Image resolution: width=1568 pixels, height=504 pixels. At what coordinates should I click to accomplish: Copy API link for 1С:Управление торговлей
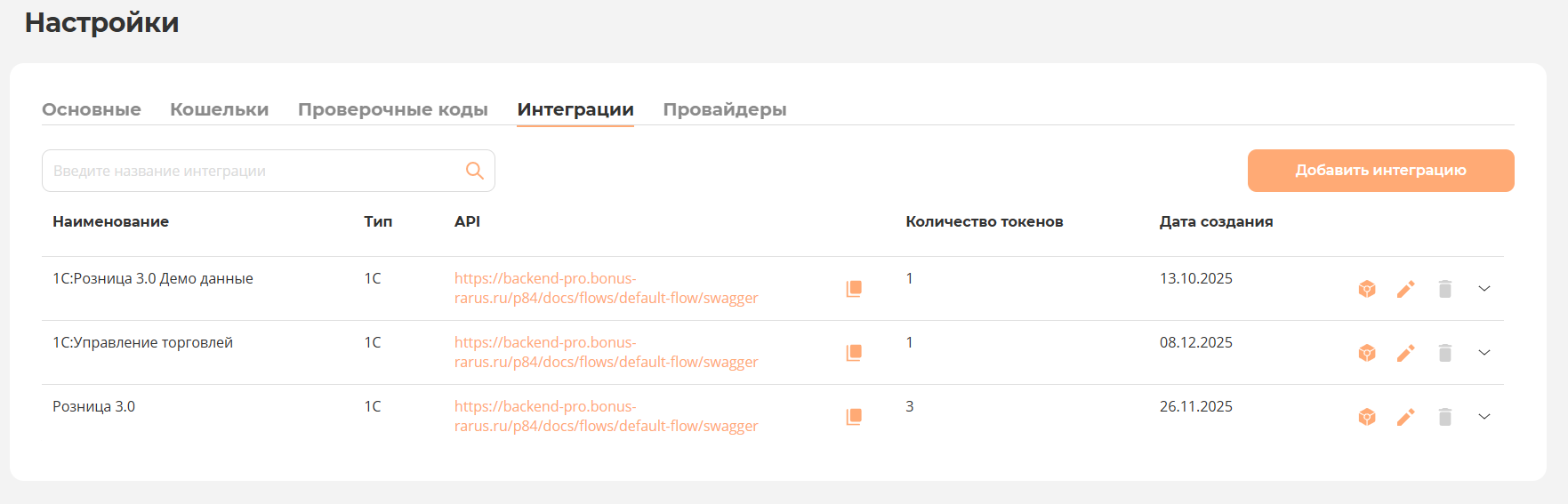pos(854,353)
